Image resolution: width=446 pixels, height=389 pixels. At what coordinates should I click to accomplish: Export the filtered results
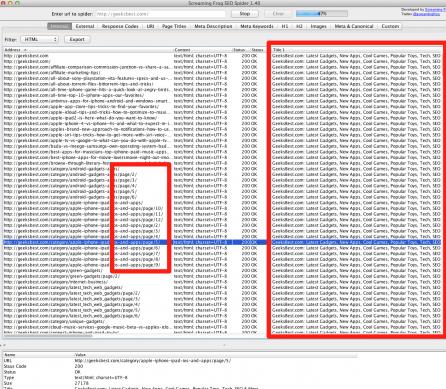pyautogui.click(x=77, y=39)
